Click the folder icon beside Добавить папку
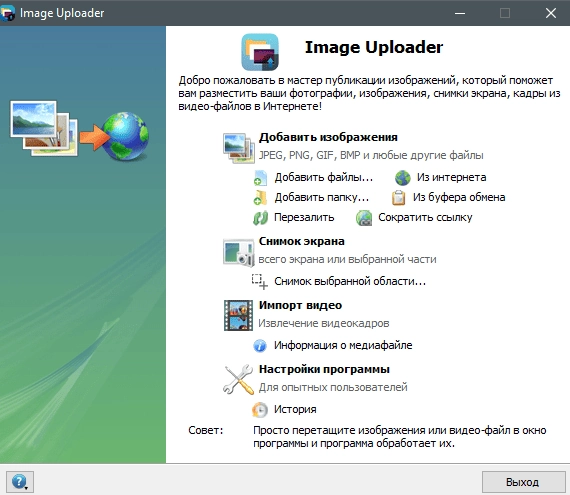Viewport: 570px width, 495px height. [x=260, y=197]
